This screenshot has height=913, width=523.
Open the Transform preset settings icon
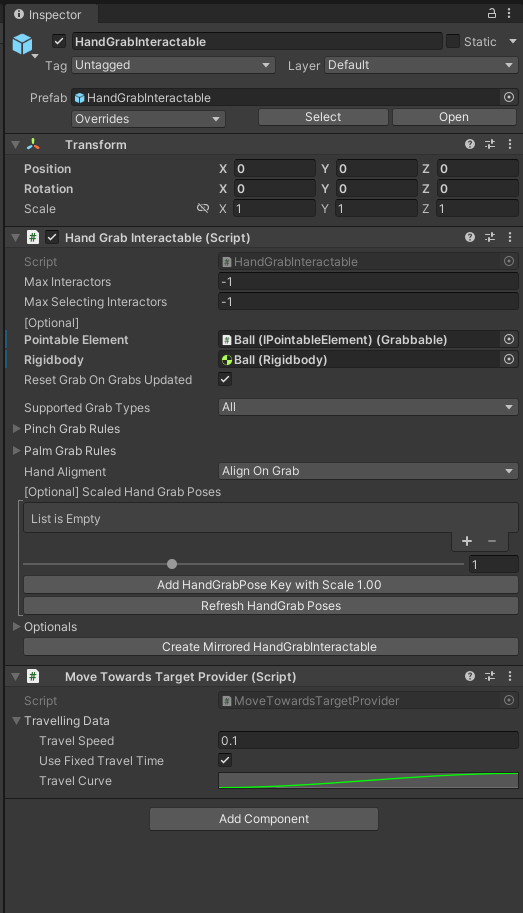(x=490, y=144)
